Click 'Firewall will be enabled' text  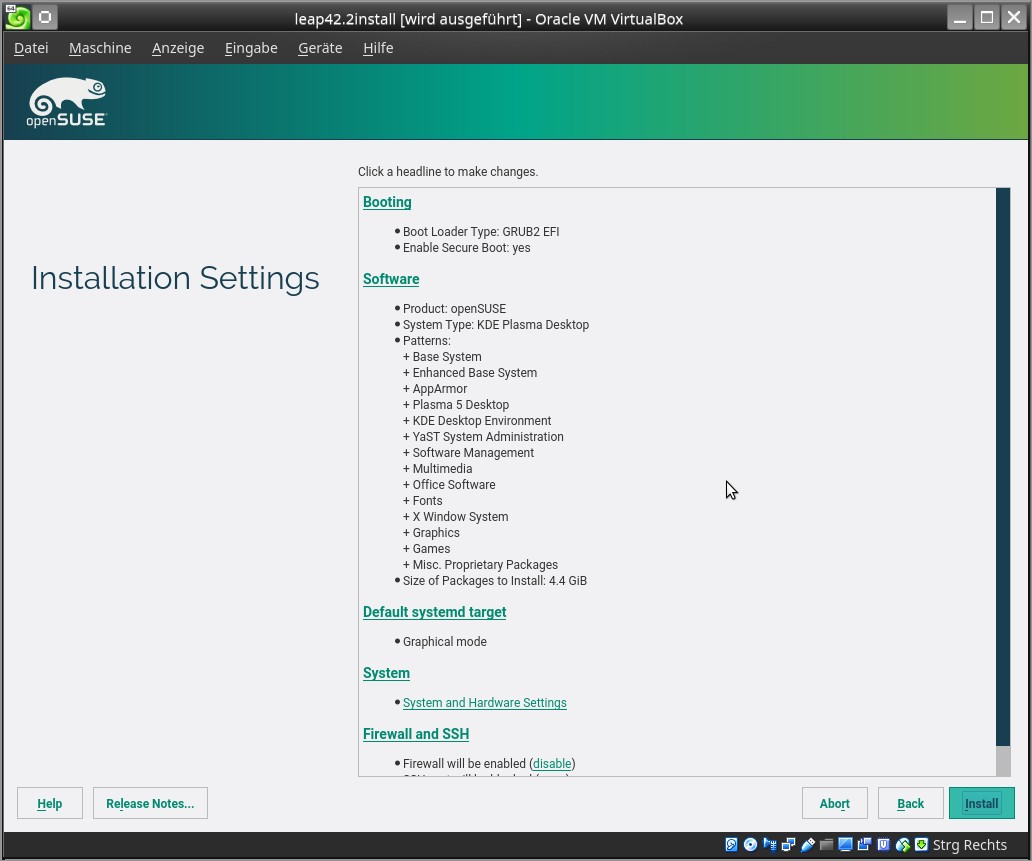pyautogui.click(x=464, y=764)
